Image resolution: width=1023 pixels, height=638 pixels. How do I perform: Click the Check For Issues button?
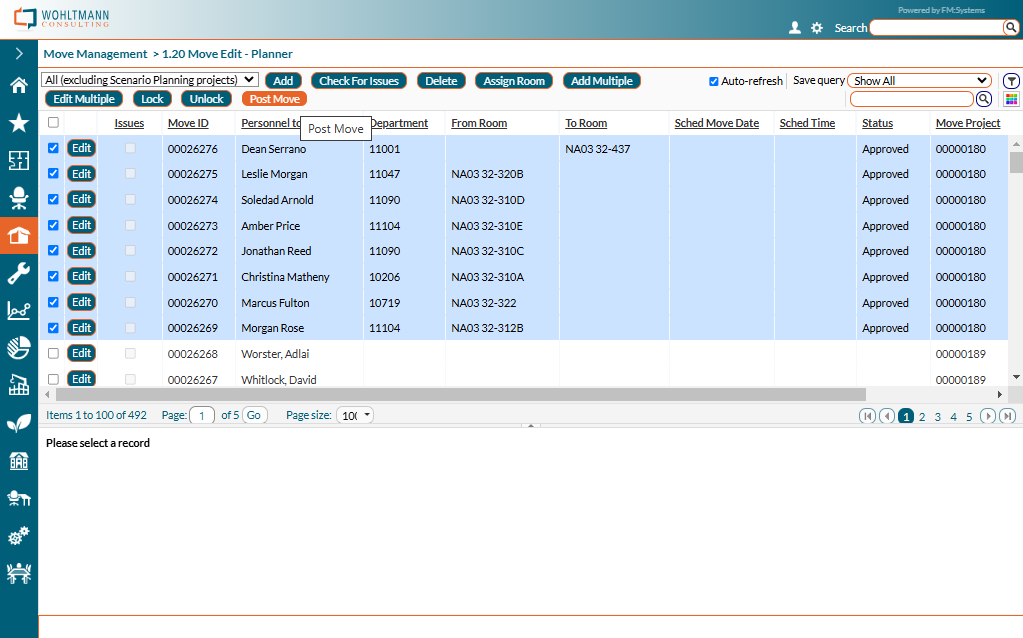[359, 81]
